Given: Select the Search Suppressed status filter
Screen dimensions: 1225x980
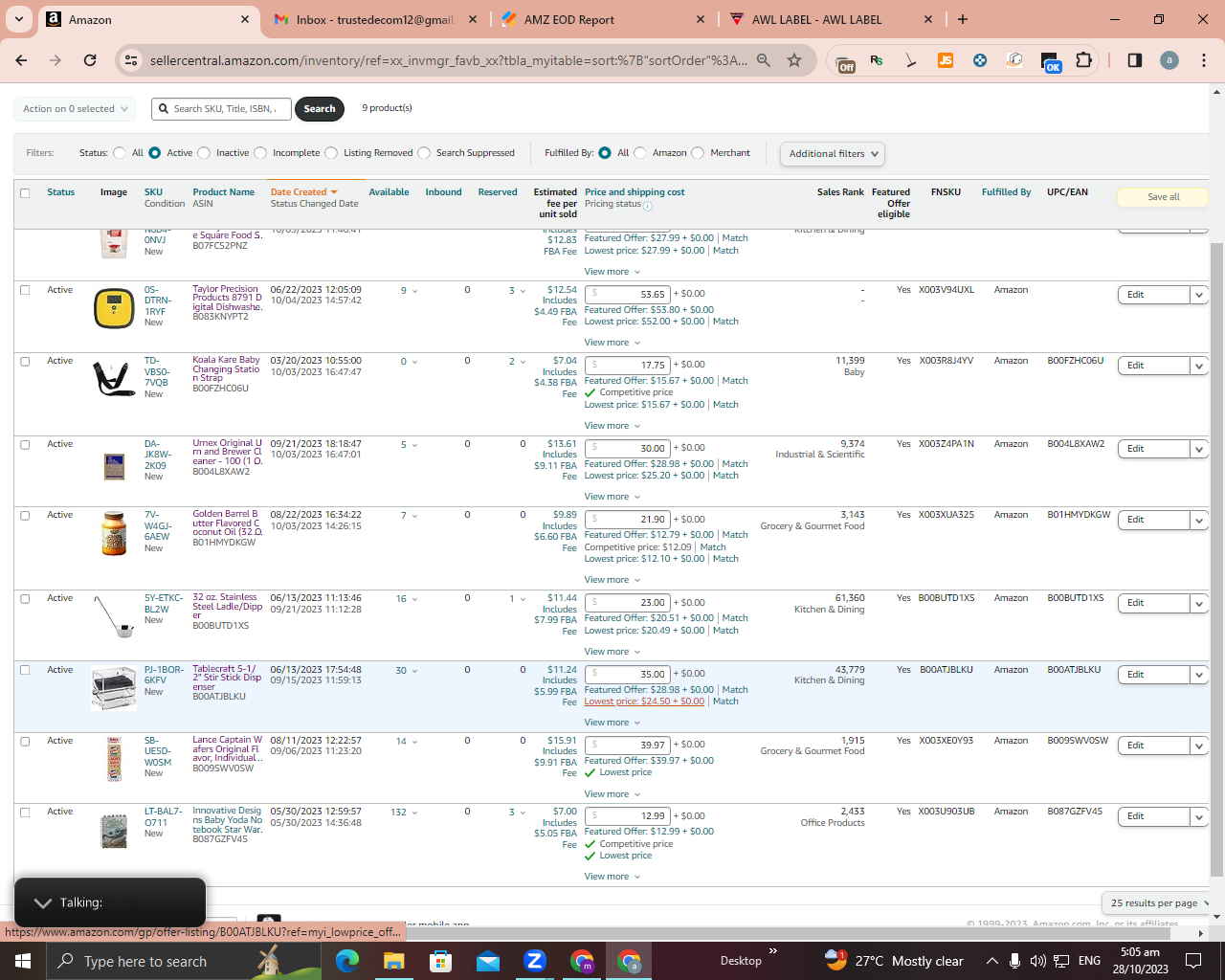Looking at the screenshot, I should [x=424, y=153].
